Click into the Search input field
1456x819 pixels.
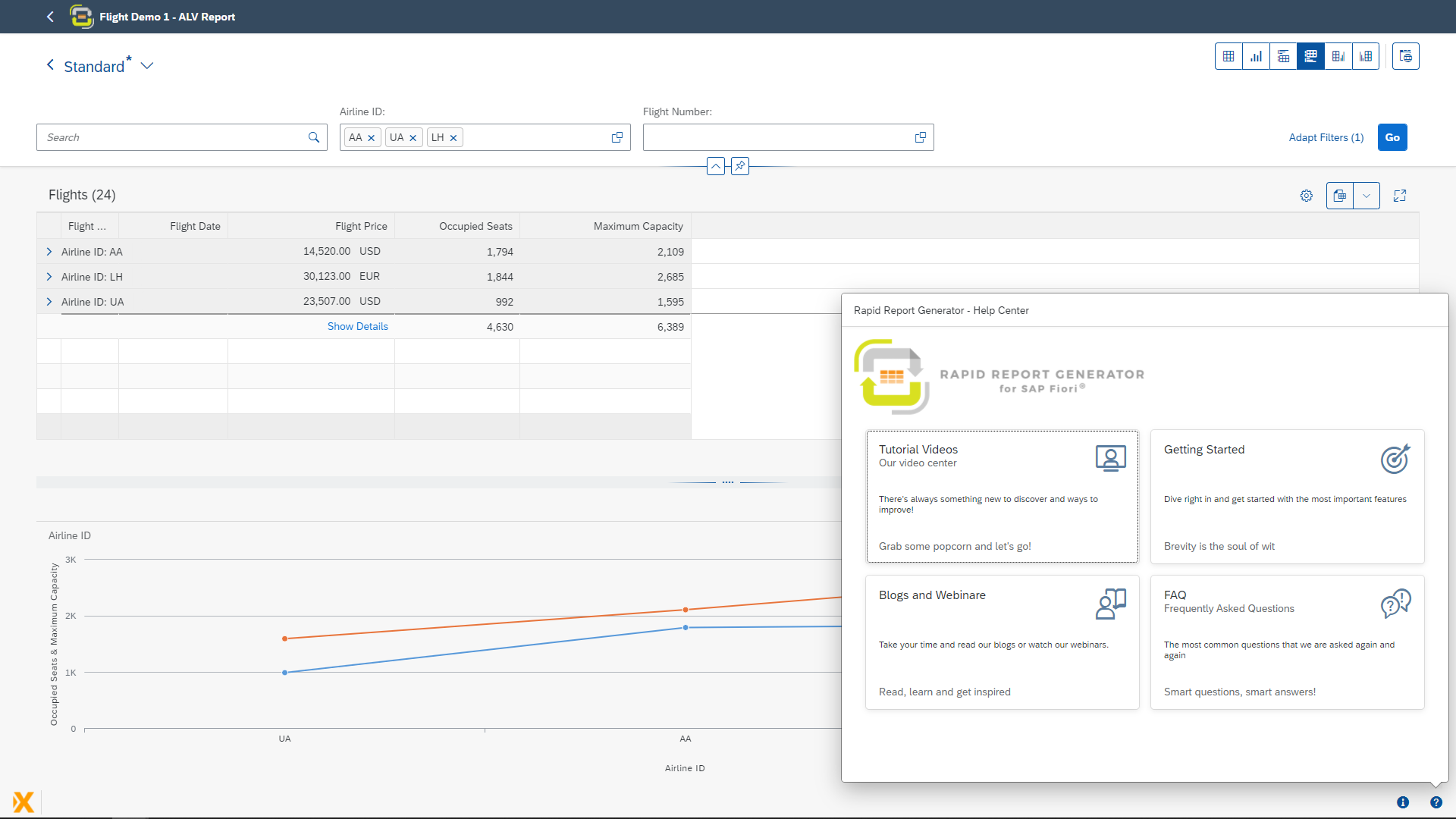[x=173, y=137]
